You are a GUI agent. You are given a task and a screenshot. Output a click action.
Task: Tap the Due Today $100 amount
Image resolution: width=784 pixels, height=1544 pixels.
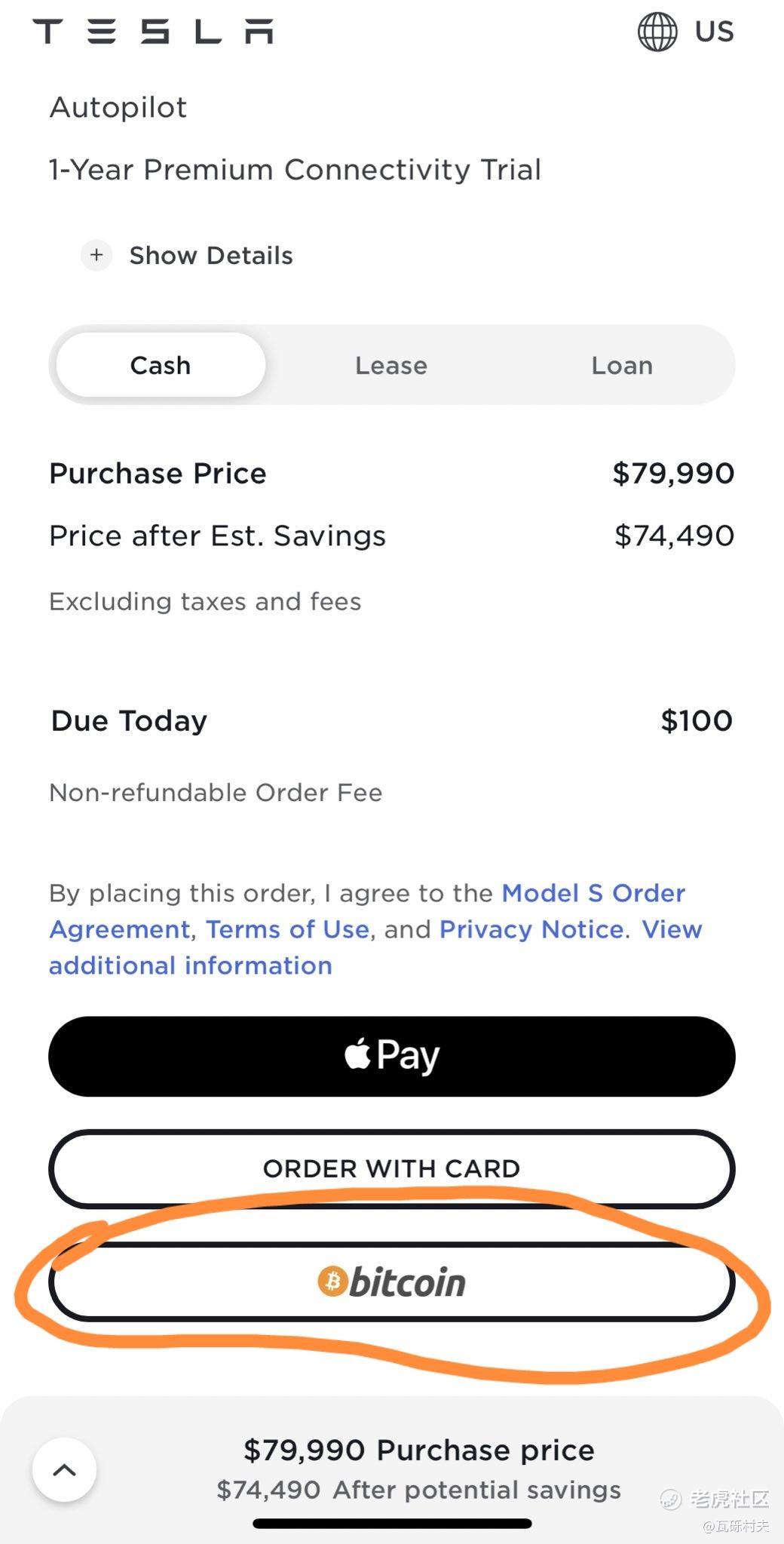click(697, 720)
